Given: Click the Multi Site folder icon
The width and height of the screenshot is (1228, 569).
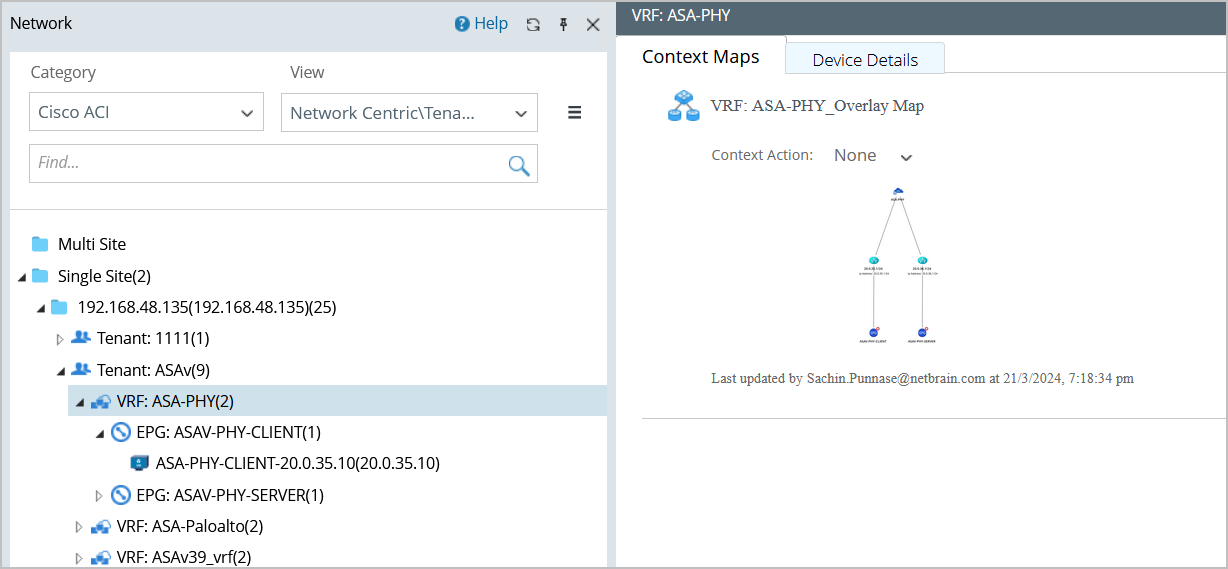Looking at the screenshot, I should click(x=40, y=244).
